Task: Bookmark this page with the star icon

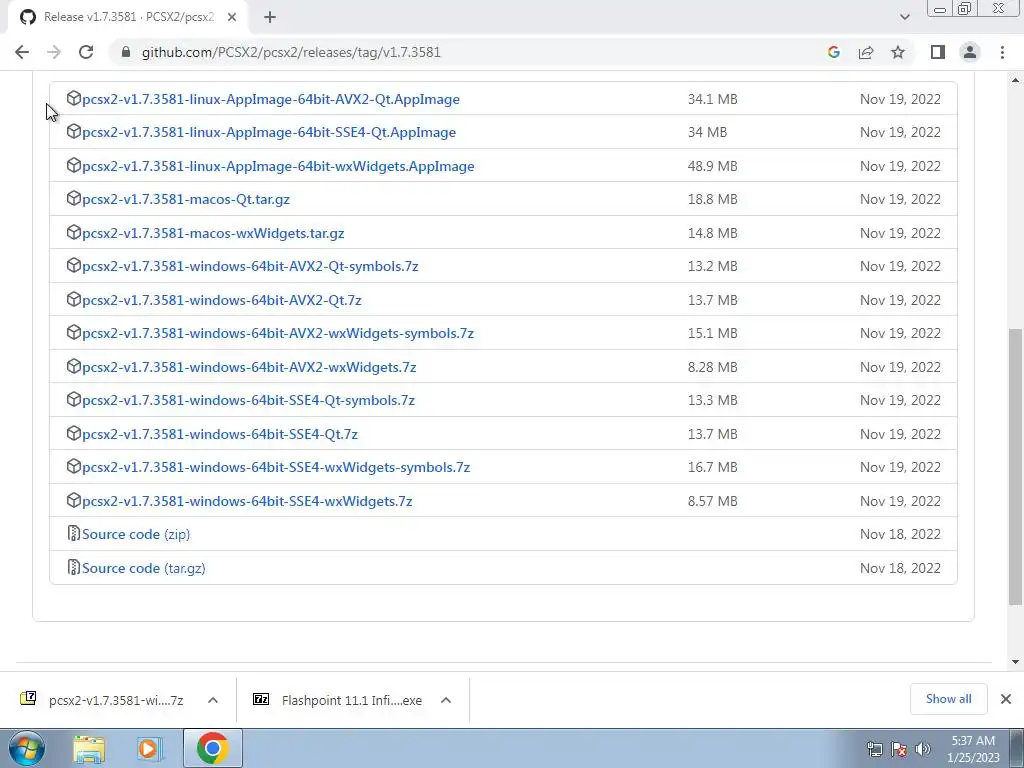Action: [898, 52]
